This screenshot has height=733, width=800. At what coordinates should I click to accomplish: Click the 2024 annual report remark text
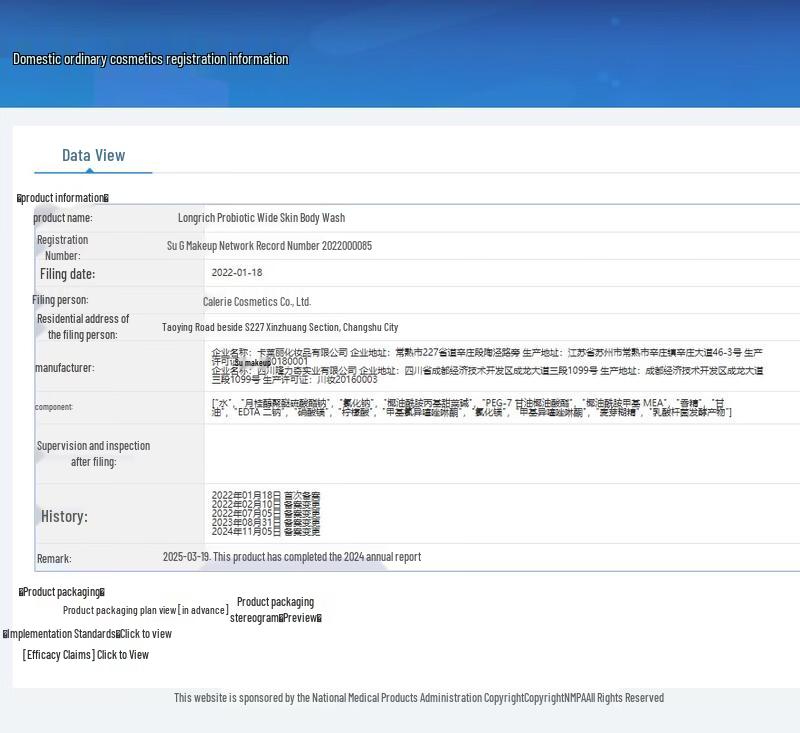[292, 557]
